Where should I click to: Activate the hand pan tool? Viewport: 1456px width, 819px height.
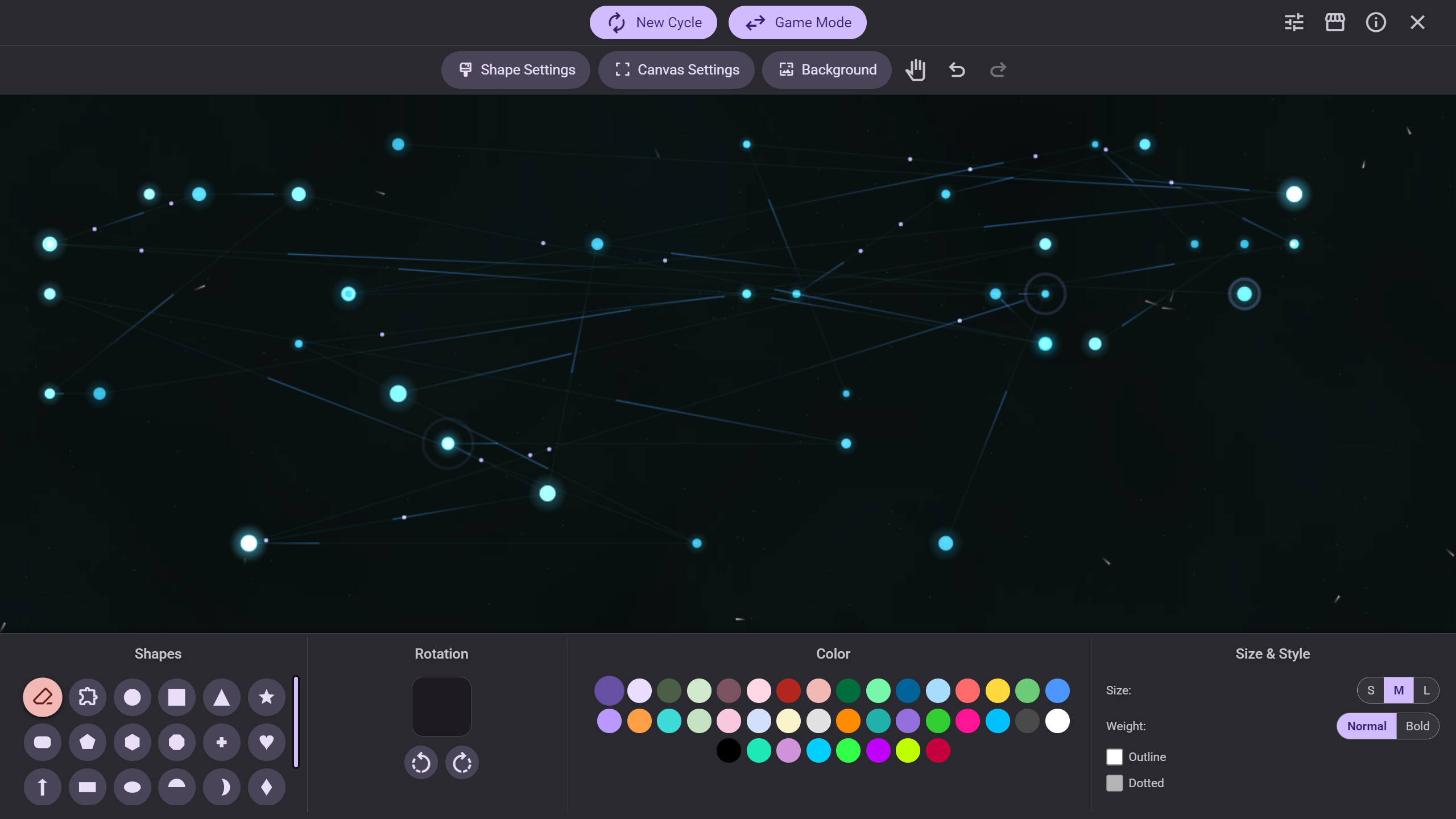(916, 69)
